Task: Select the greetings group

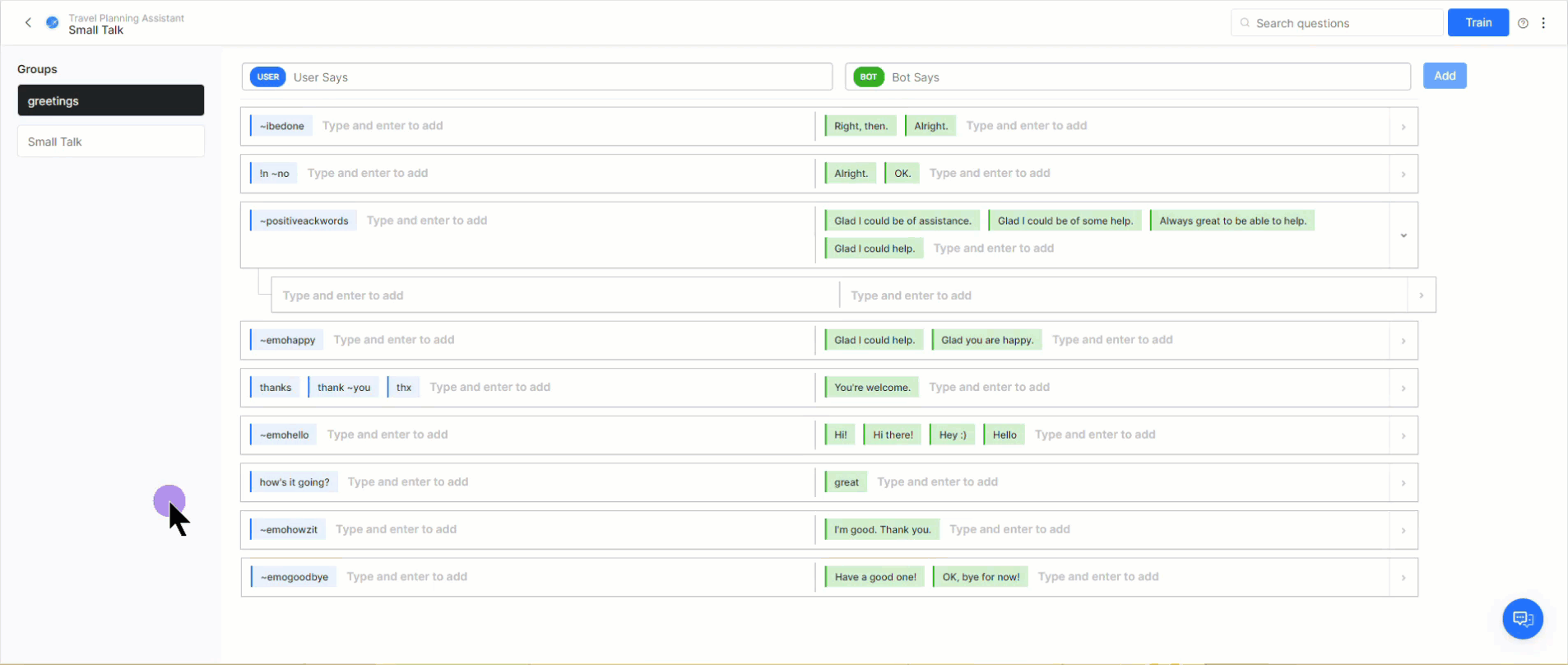Action: click(x=110, y=100)
